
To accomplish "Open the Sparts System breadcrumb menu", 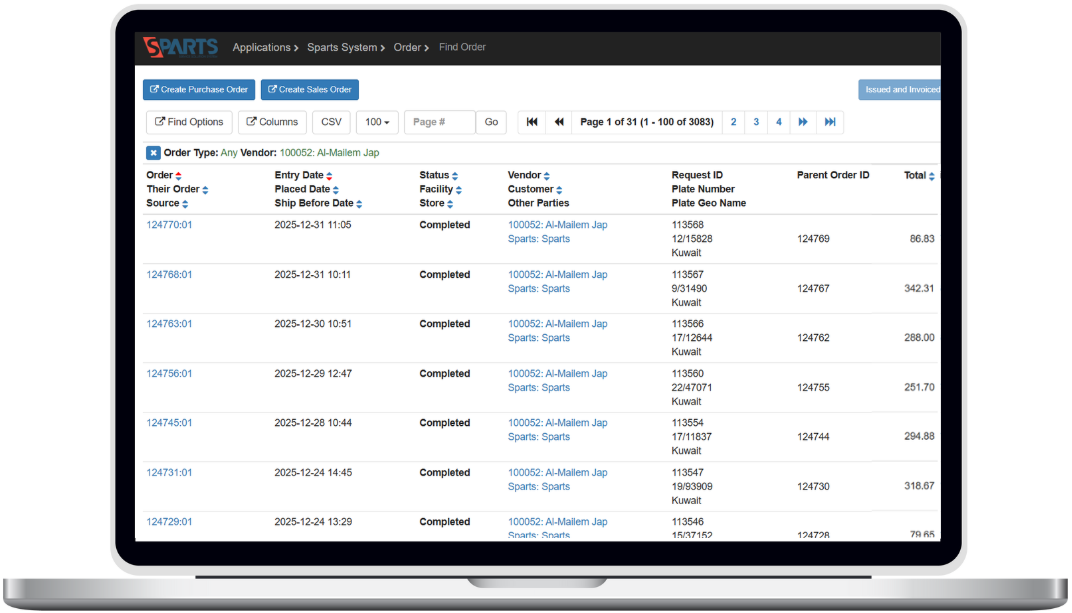I will click(x=346, y=47).
